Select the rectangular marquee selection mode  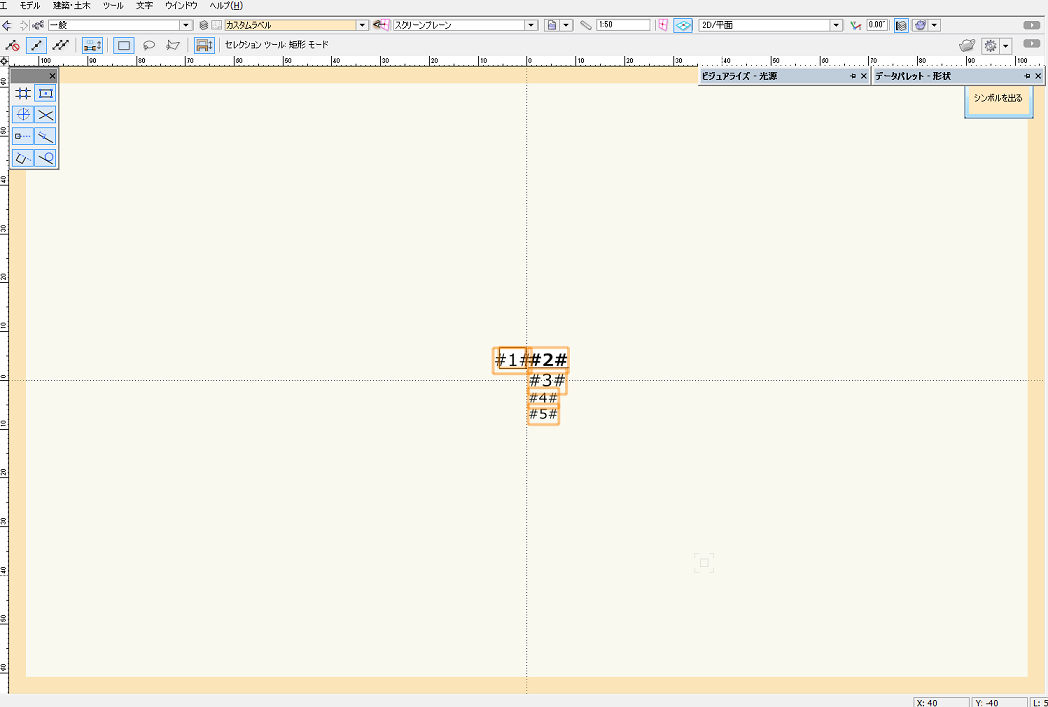point(124,45)
